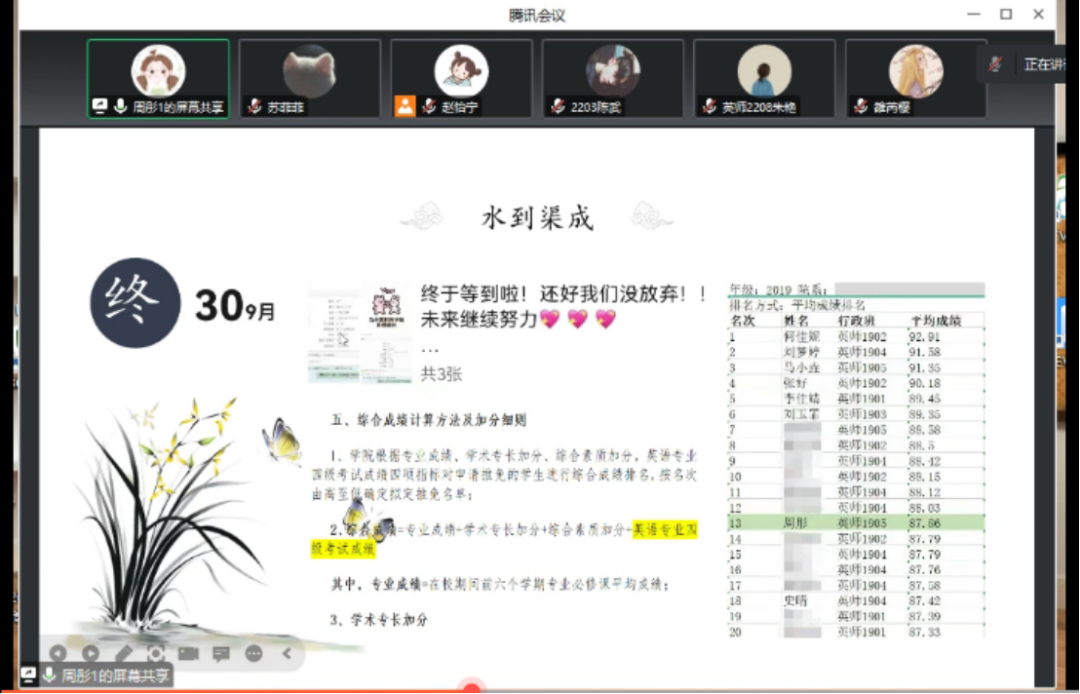This screenshot has width=1080, height=694.
Task: Open the more options ellipsis menu
Action: [254, 653]
